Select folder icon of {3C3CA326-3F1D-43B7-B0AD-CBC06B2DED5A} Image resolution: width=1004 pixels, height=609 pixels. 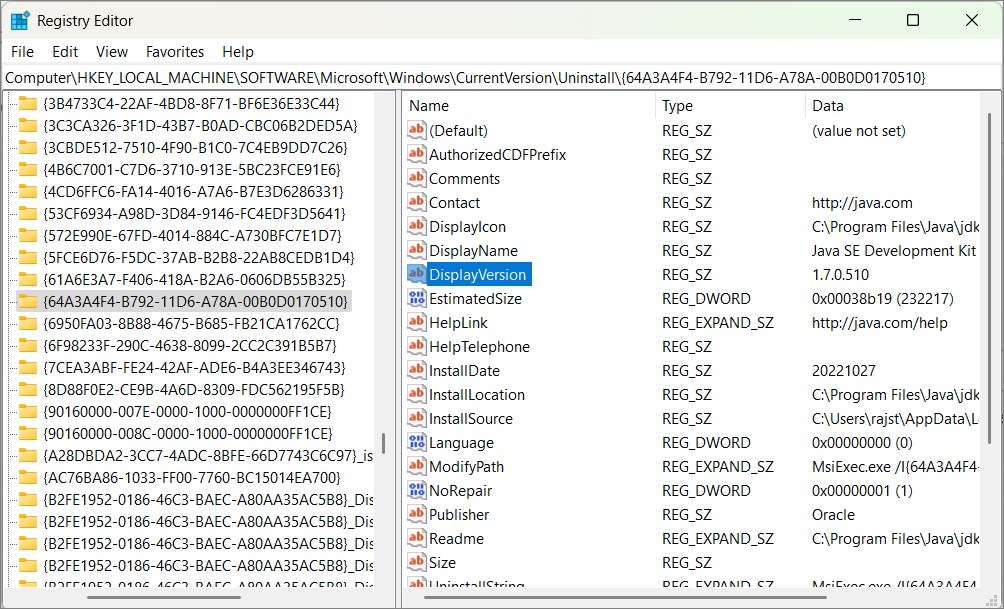28,126
